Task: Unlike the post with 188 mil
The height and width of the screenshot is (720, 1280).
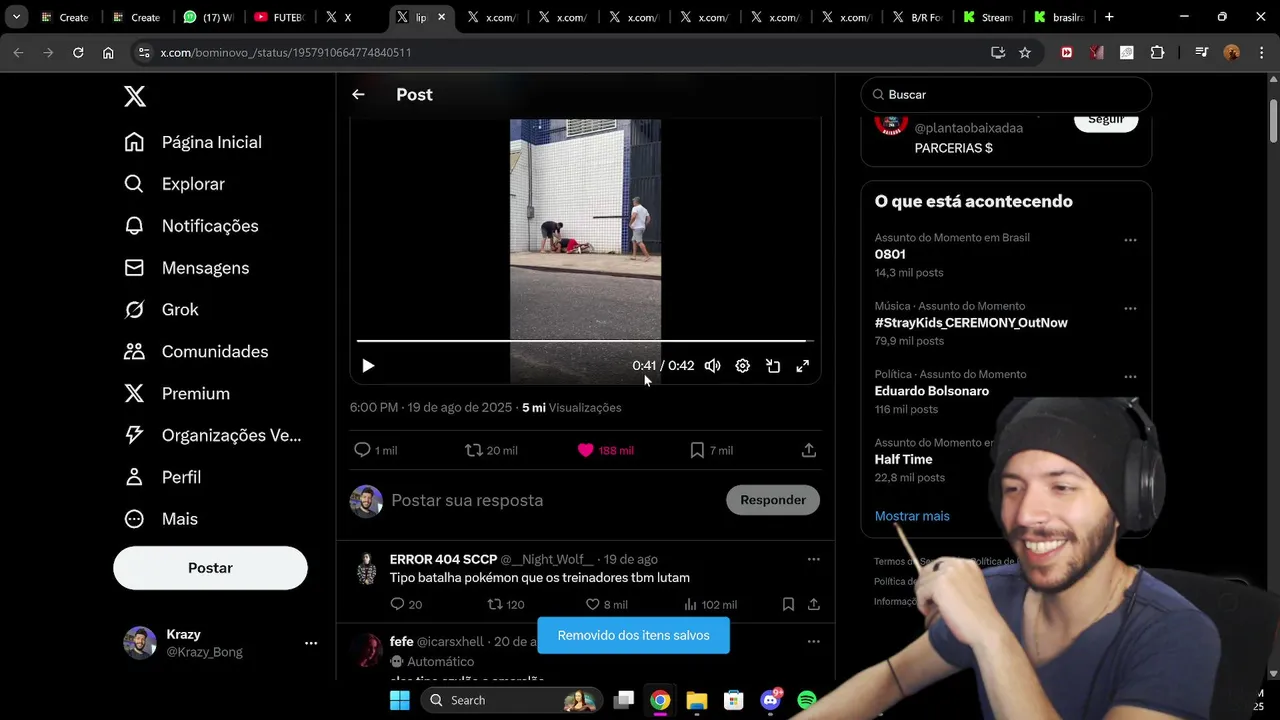Action: pos(605,451)
